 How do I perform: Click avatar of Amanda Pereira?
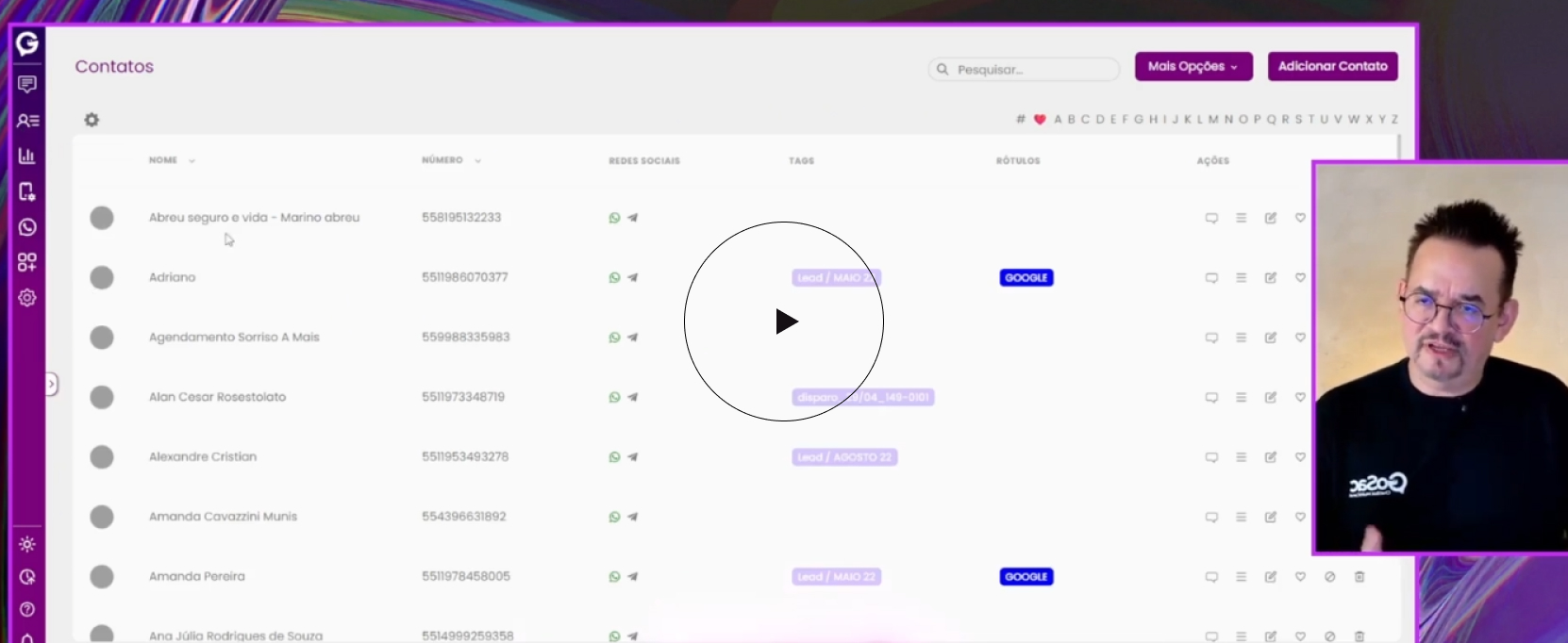point(102,577)
